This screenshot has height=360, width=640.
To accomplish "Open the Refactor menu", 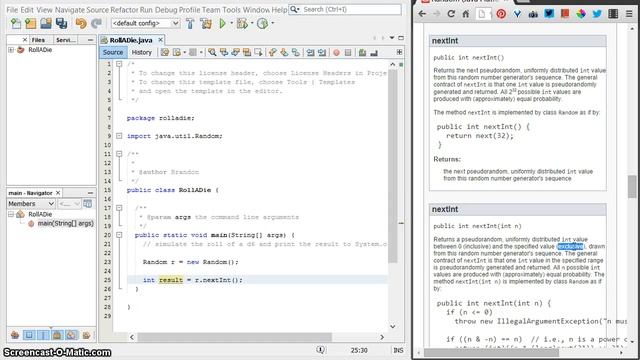I will [124, 9].
